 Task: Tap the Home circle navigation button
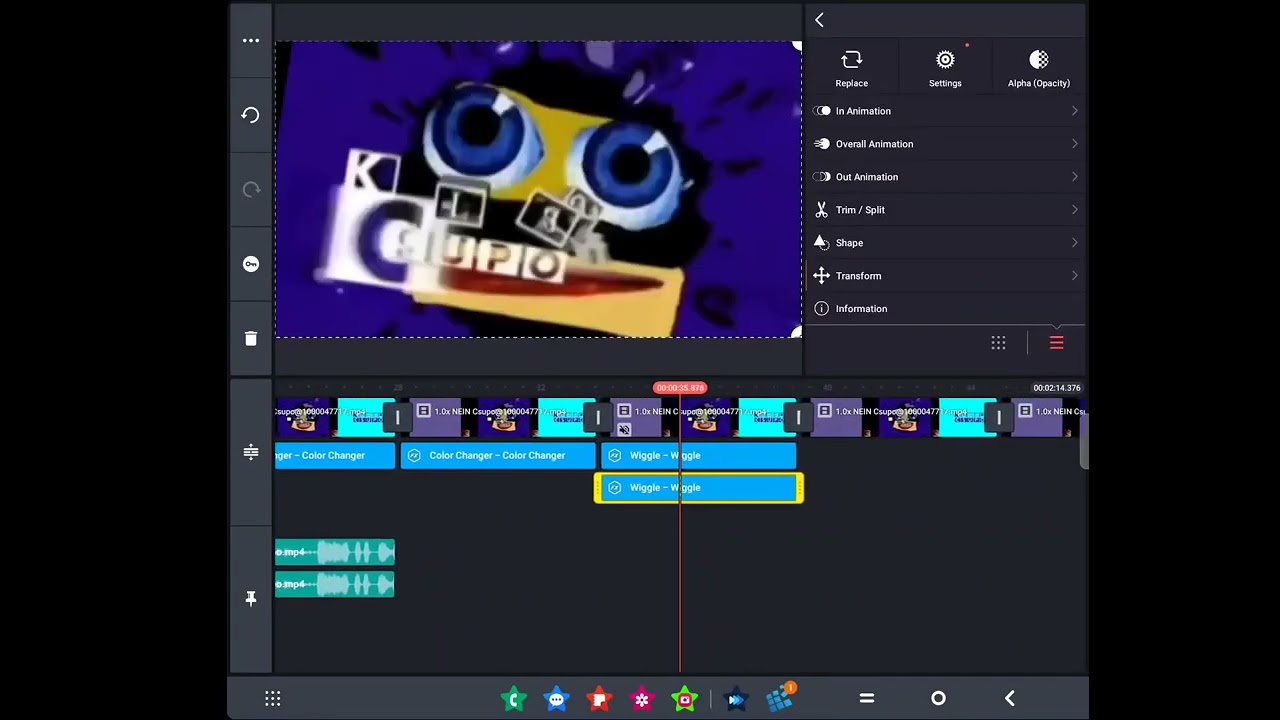click(x=938, y=699)
